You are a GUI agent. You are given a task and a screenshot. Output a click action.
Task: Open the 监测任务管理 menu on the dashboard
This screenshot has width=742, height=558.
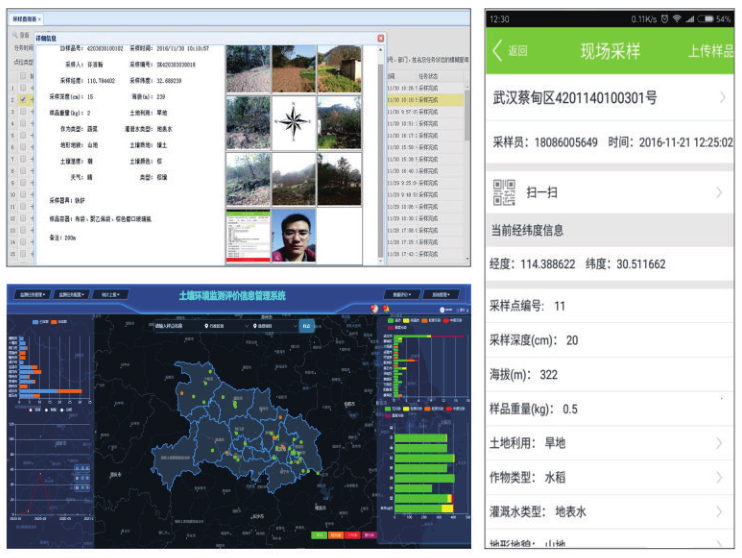click(32, 294)
